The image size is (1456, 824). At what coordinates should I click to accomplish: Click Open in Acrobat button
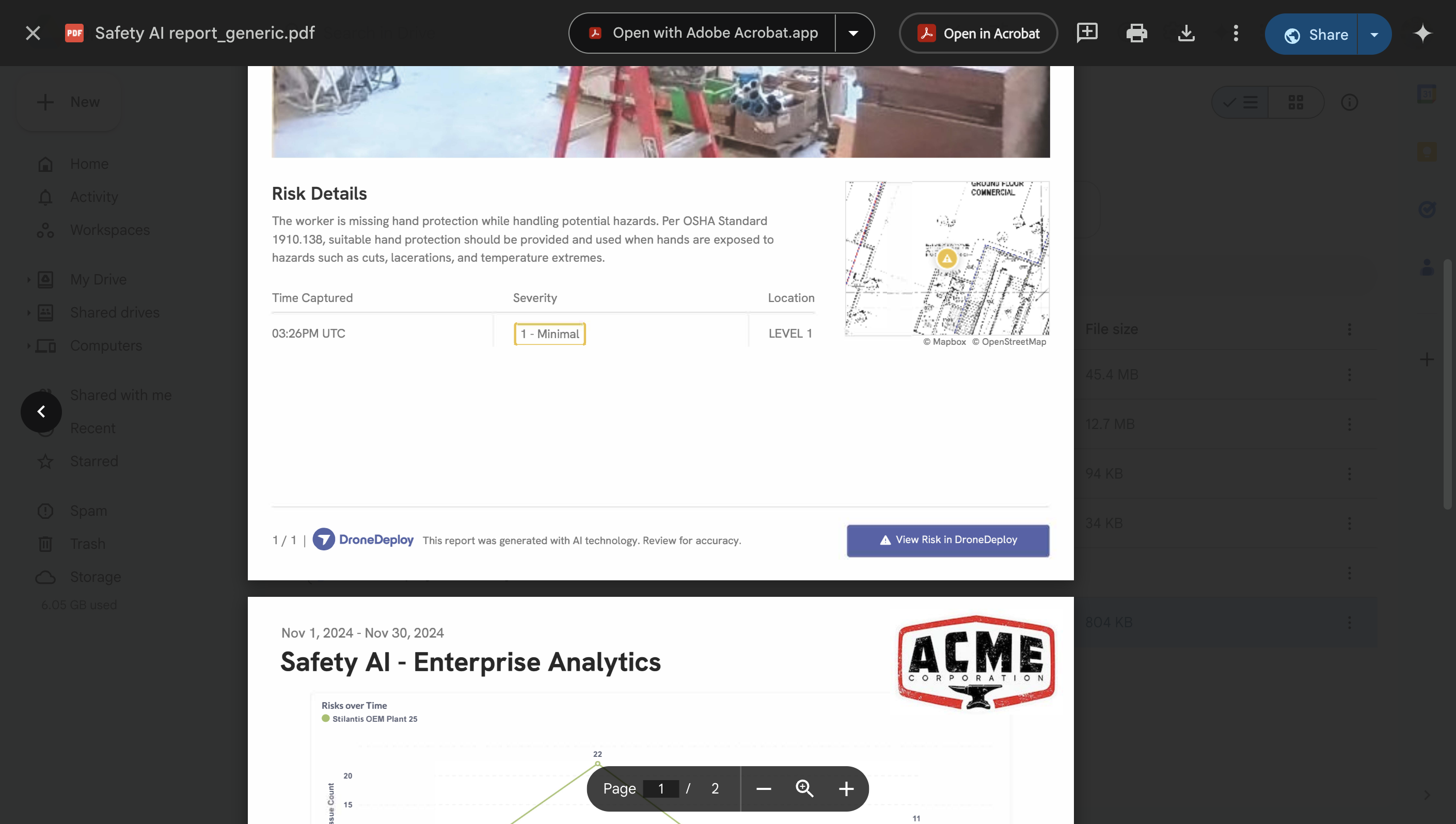pyautogui.click(x=978, y=34)
